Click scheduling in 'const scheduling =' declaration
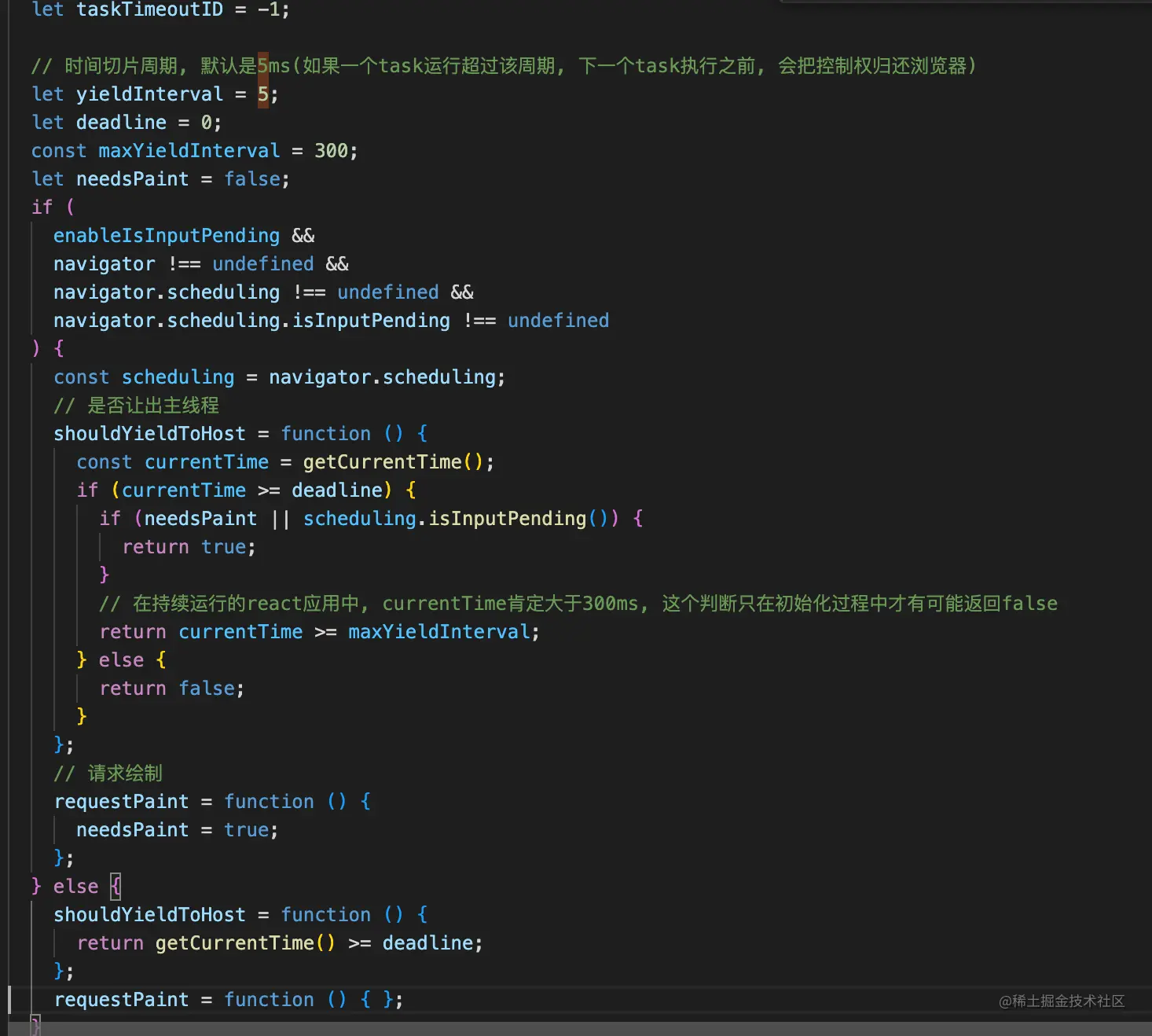Viewport: 1152px width, 1036px height. tap(178, 377)
